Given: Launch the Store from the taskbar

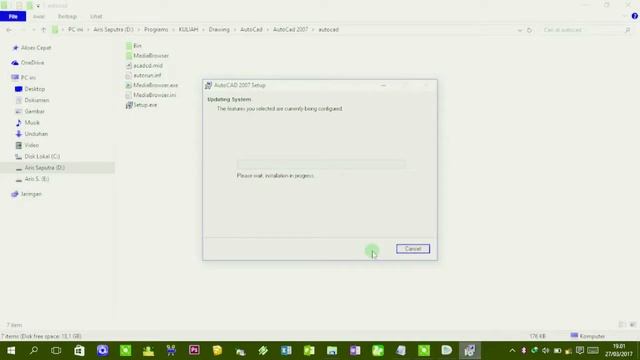Looking at the screenshot, I should 80,351.
